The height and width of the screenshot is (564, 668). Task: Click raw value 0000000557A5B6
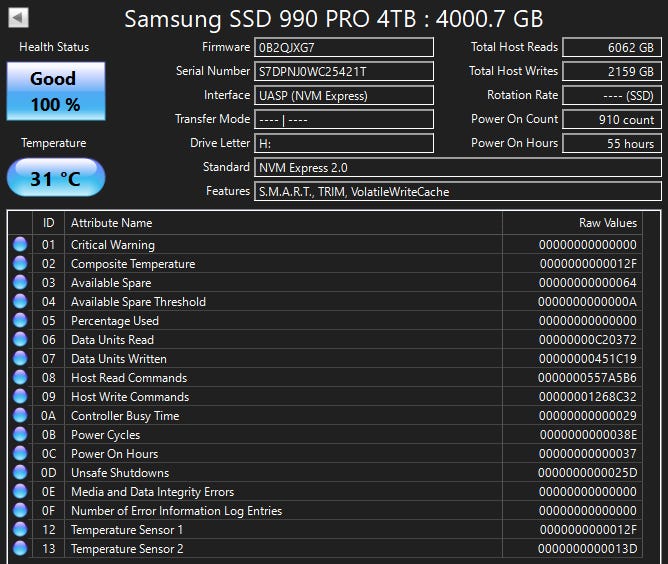587,377
